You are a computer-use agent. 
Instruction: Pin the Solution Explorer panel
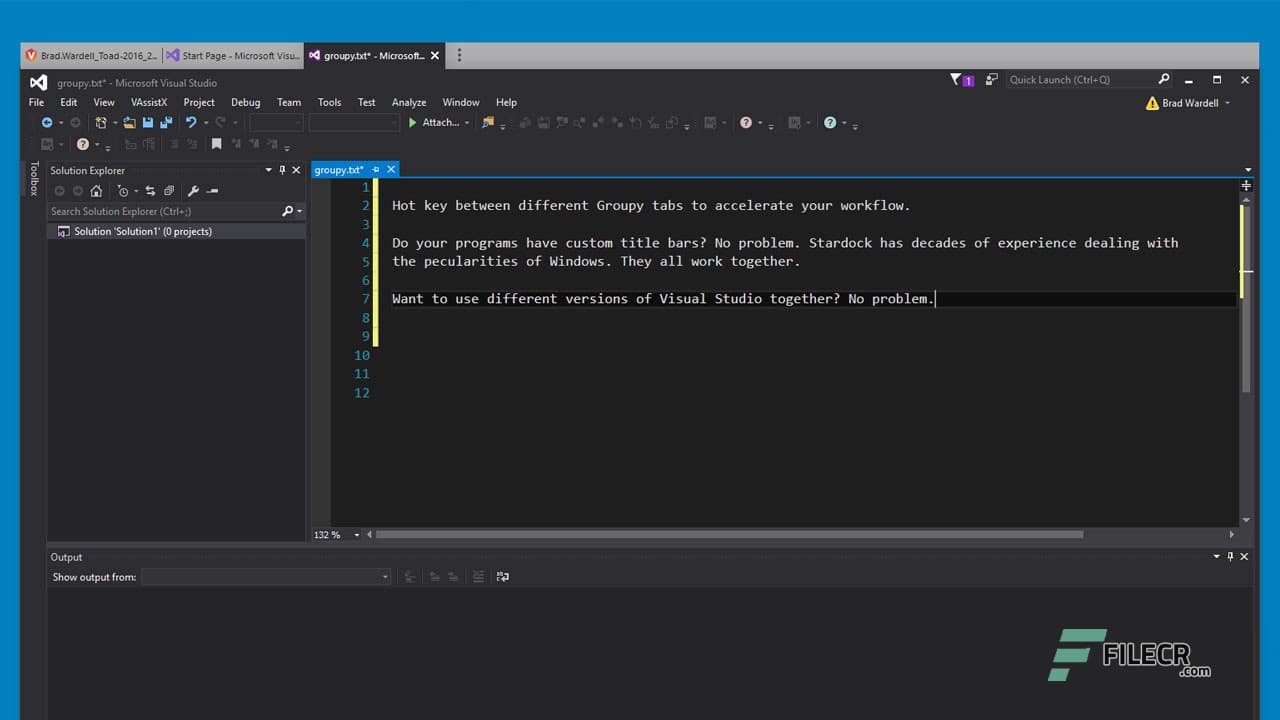pyautogui.click(x=281, y=170)
